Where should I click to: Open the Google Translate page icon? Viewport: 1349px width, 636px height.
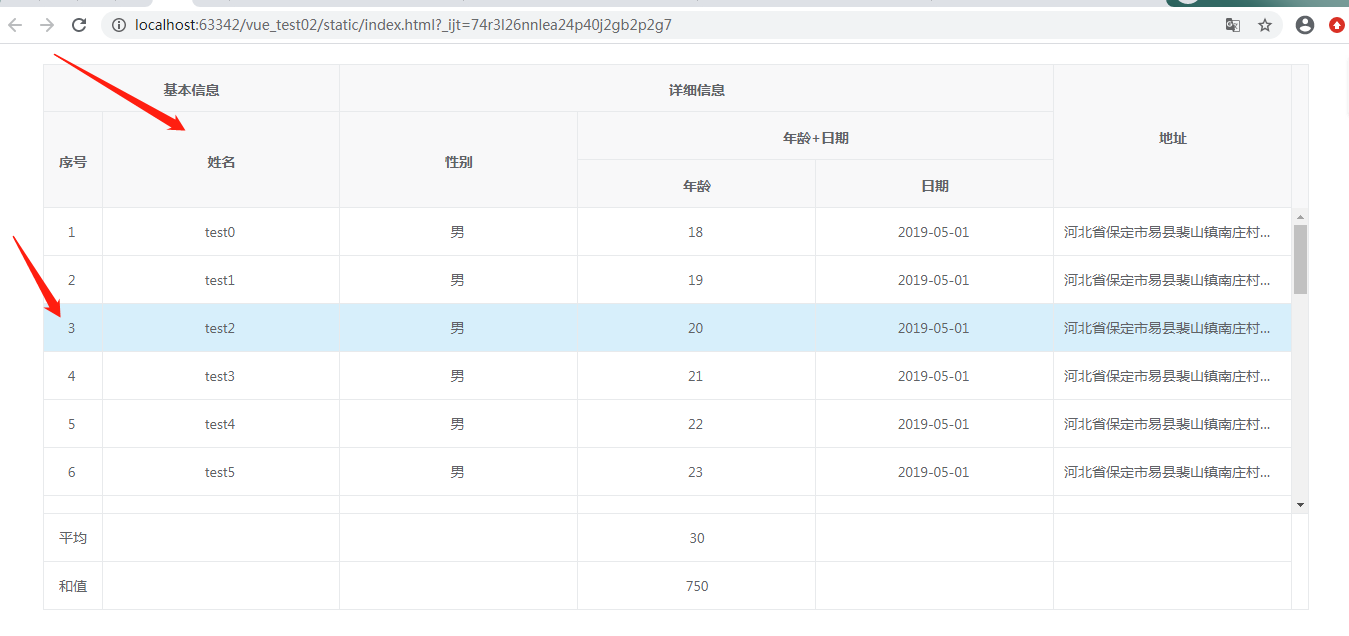[x=1233, y=25]
